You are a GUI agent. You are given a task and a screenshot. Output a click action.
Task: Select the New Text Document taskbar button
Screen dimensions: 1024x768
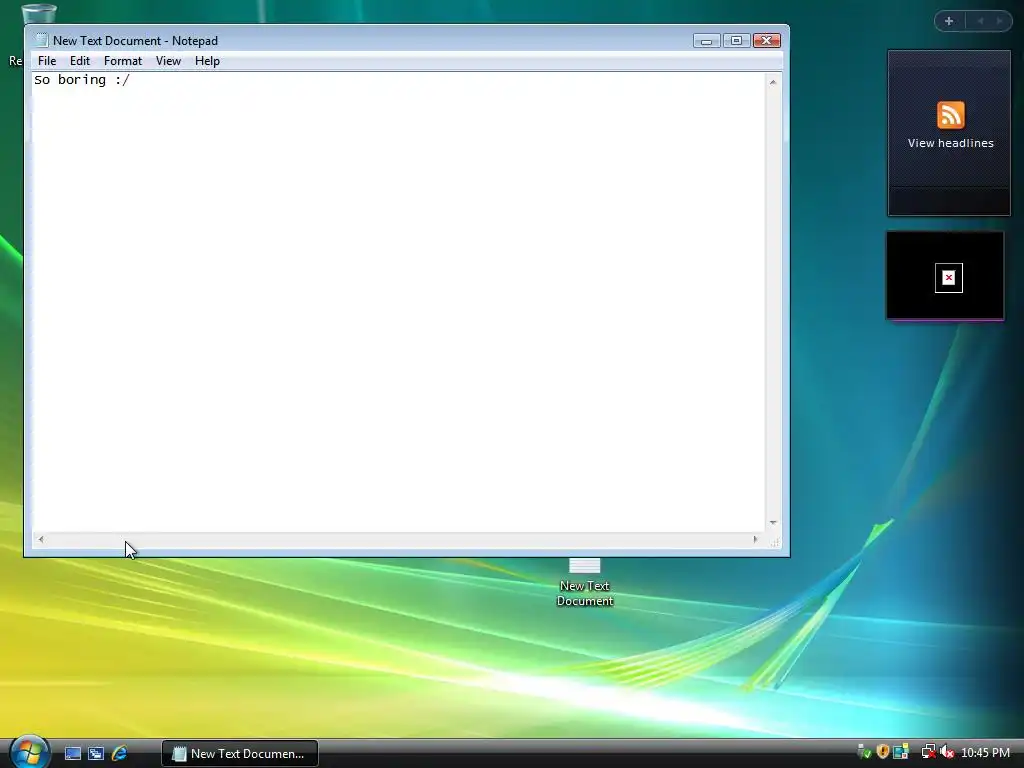pos(240,754)
